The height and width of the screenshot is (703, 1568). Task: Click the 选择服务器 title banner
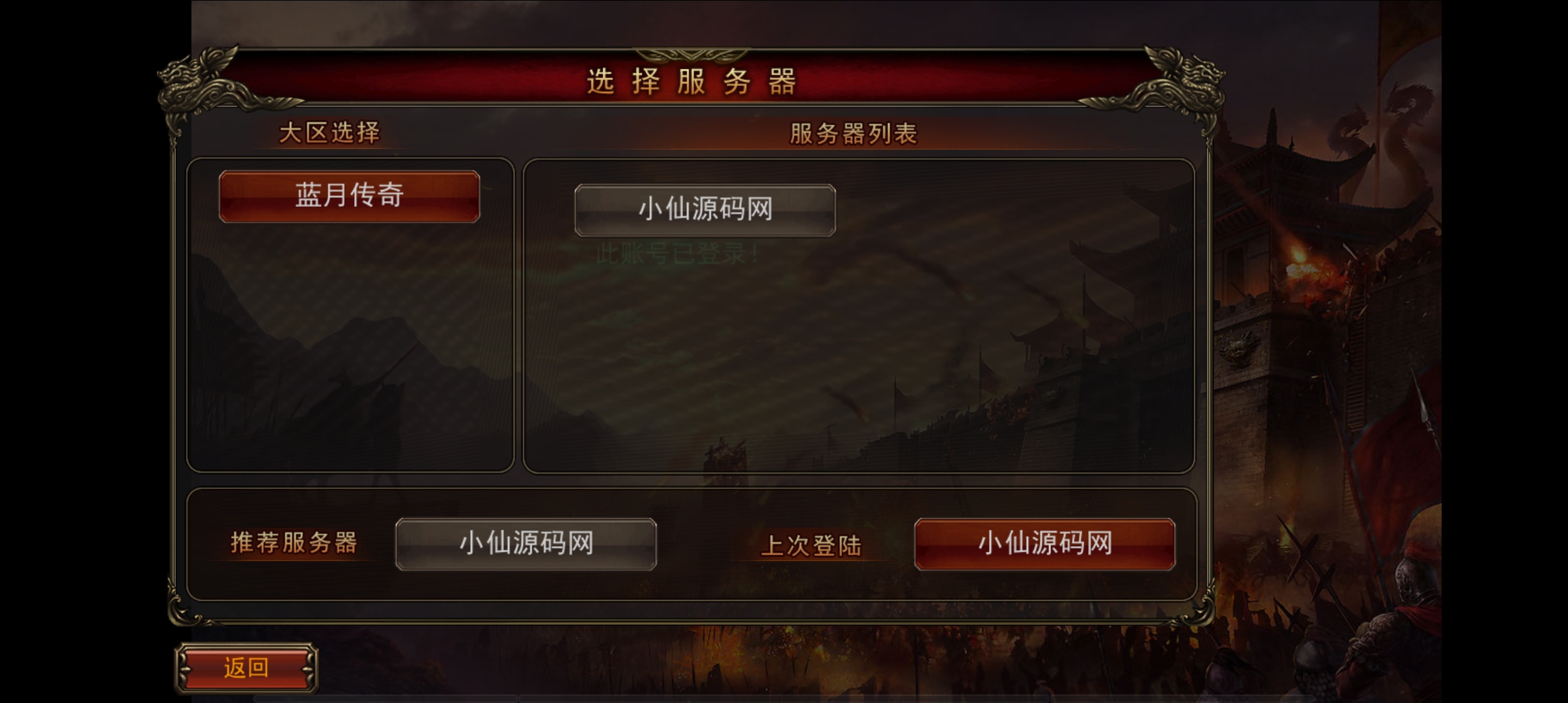click(x=692, y=81)
